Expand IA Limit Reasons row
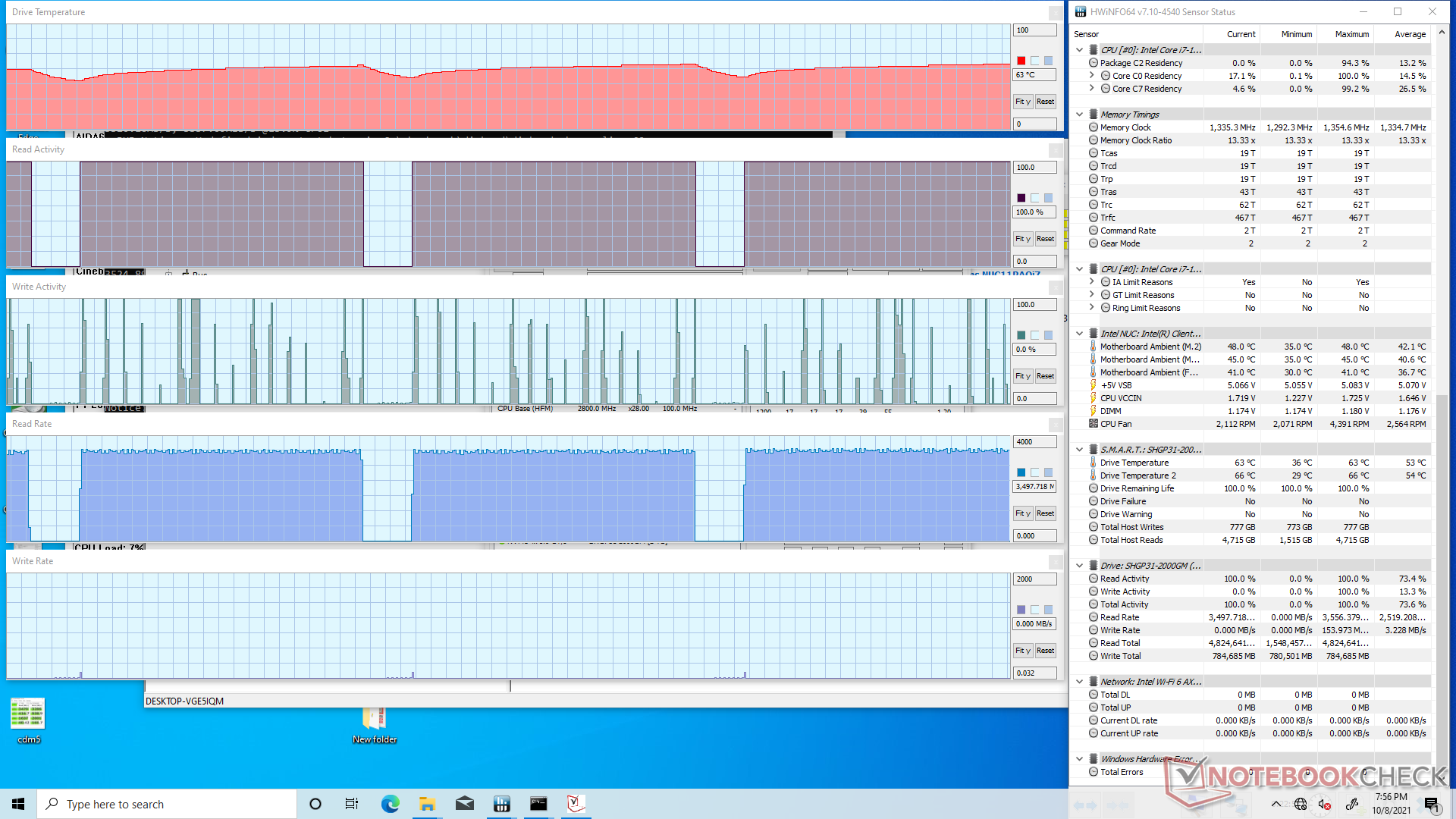The image size is (1456, 819). click(x=1091, y=282)
